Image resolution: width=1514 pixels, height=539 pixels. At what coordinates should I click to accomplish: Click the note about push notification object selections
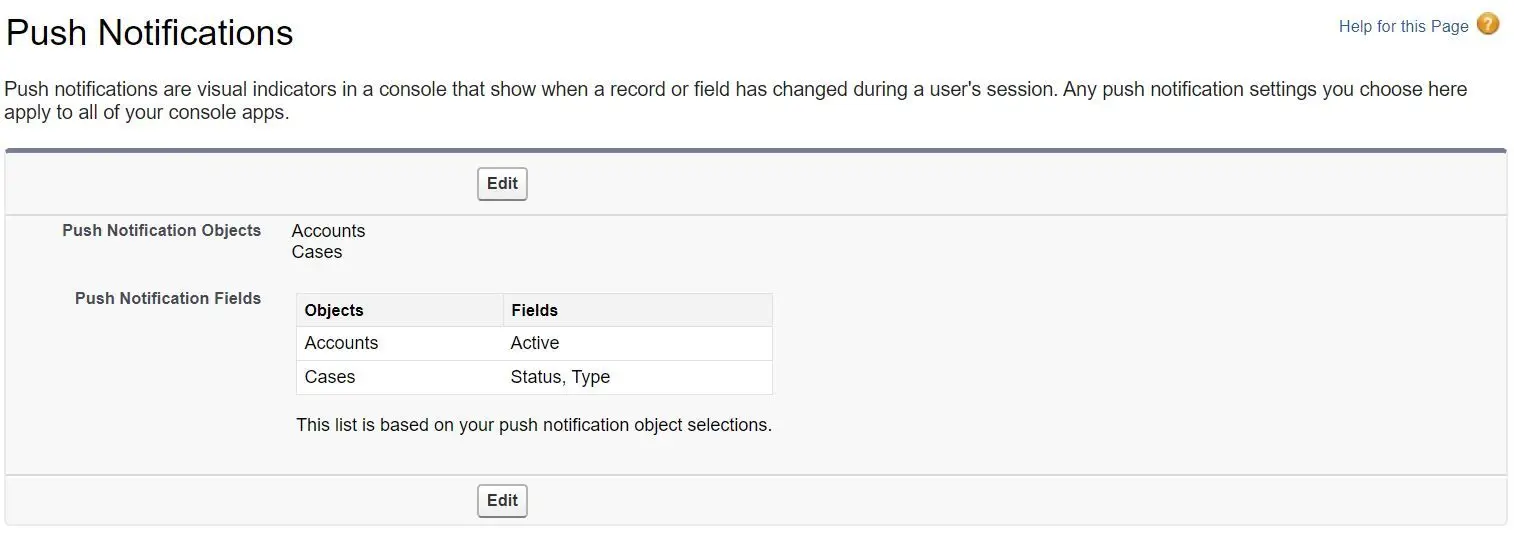coord(534,425)
